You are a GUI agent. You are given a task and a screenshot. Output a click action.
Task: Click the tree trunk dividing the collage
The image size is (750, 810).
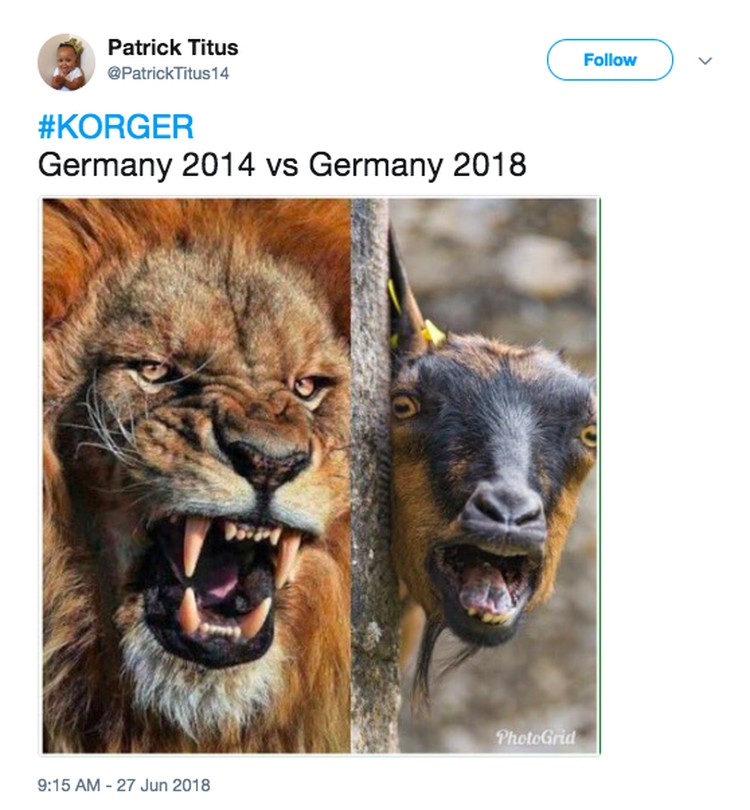pyautogui.click(x=372, y=475)
